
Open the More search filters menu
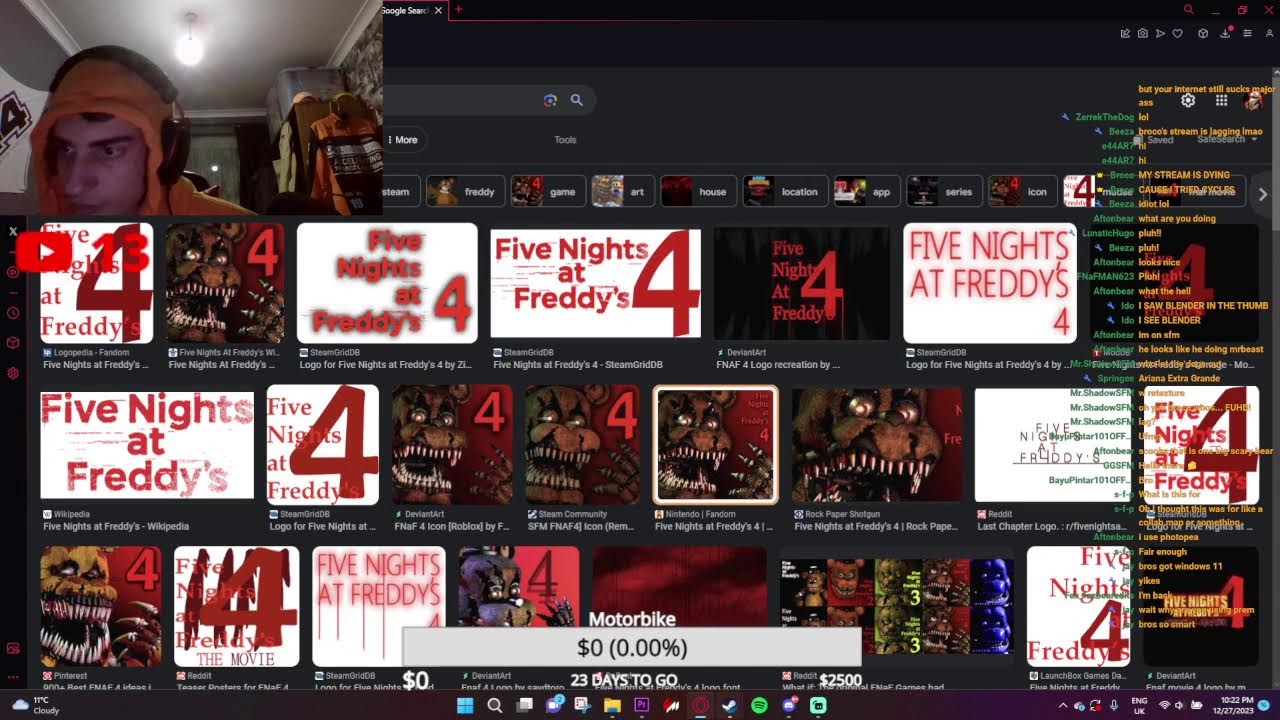pyautogui.click(x=403, y=140)
